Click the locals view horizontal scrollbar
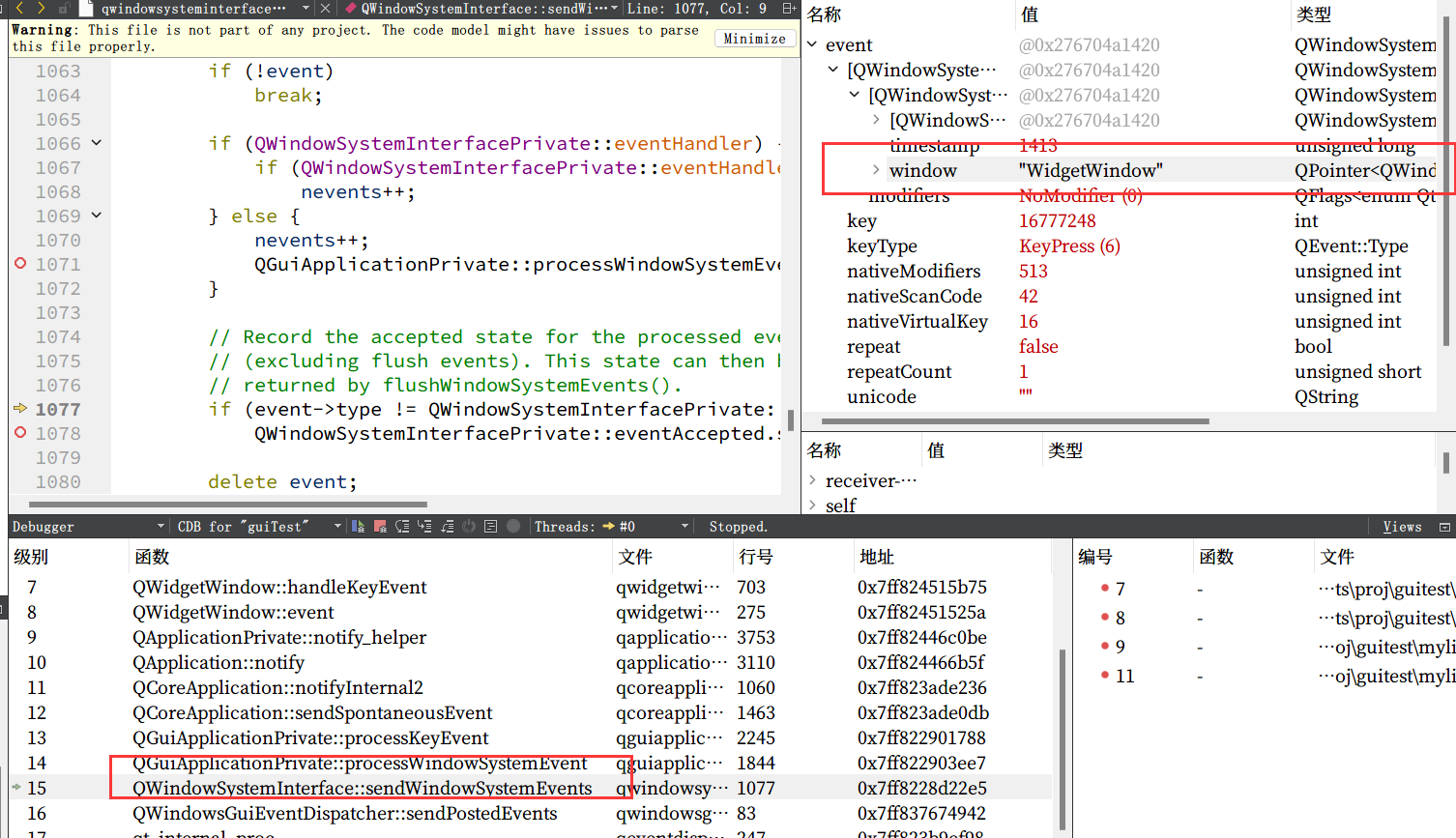This screenshot has width=1456, height=838. click(1015, 421)
